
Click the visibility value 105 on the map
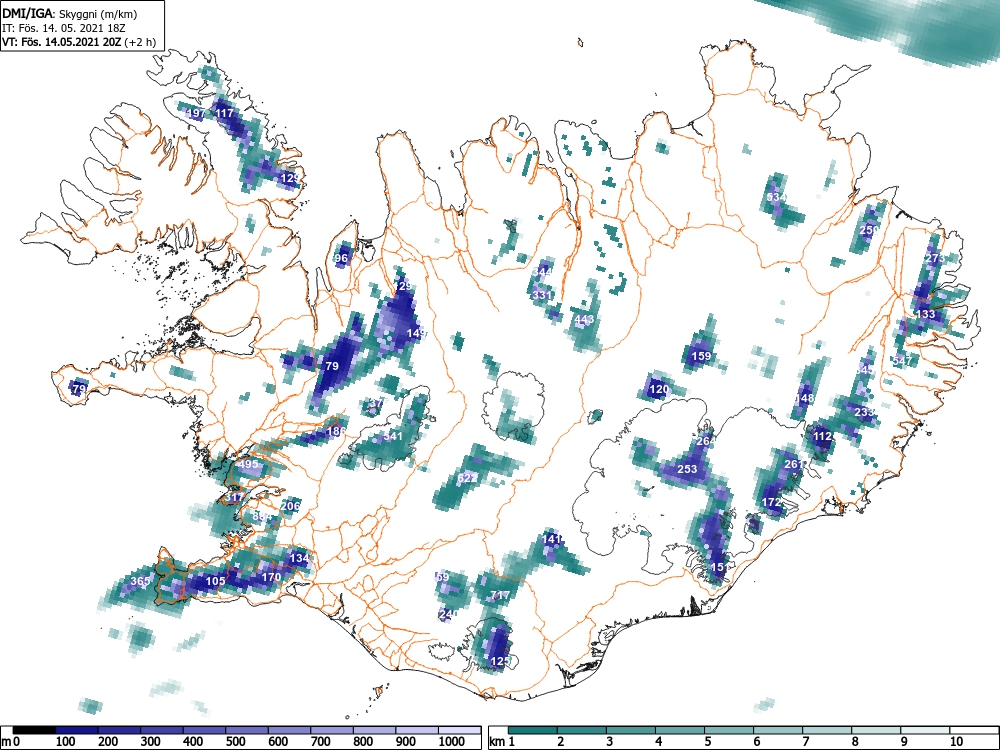(216, 581)
